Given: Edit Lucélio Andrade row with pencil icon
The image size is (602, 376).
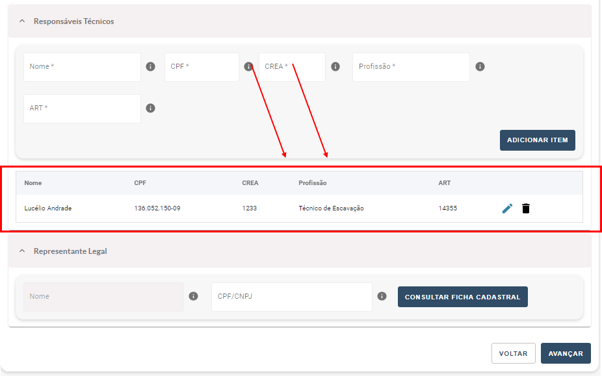Looking at the screenshot, I should pyautogui.click(x=507, y=208).
